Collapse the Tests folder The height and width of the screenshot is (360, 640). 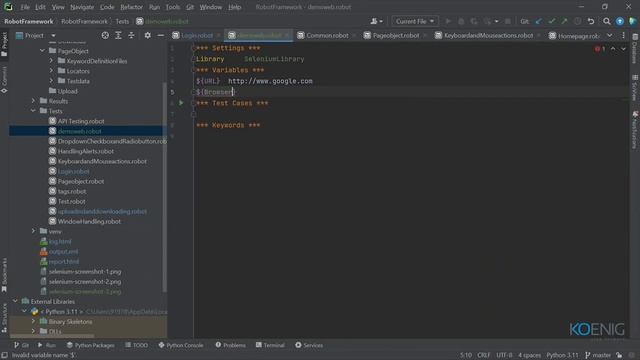(x=33, y=111)
